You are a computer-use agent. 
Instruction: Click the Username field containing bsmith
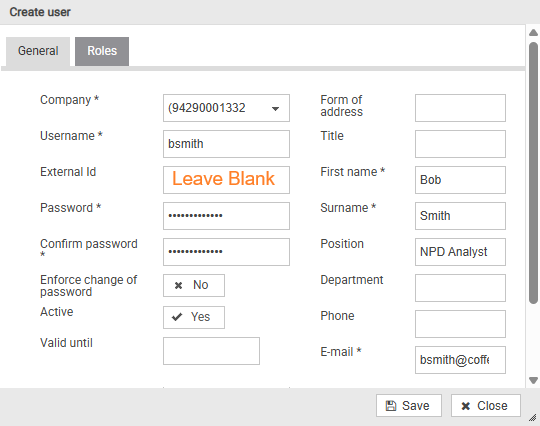click(x=226, y=144)
